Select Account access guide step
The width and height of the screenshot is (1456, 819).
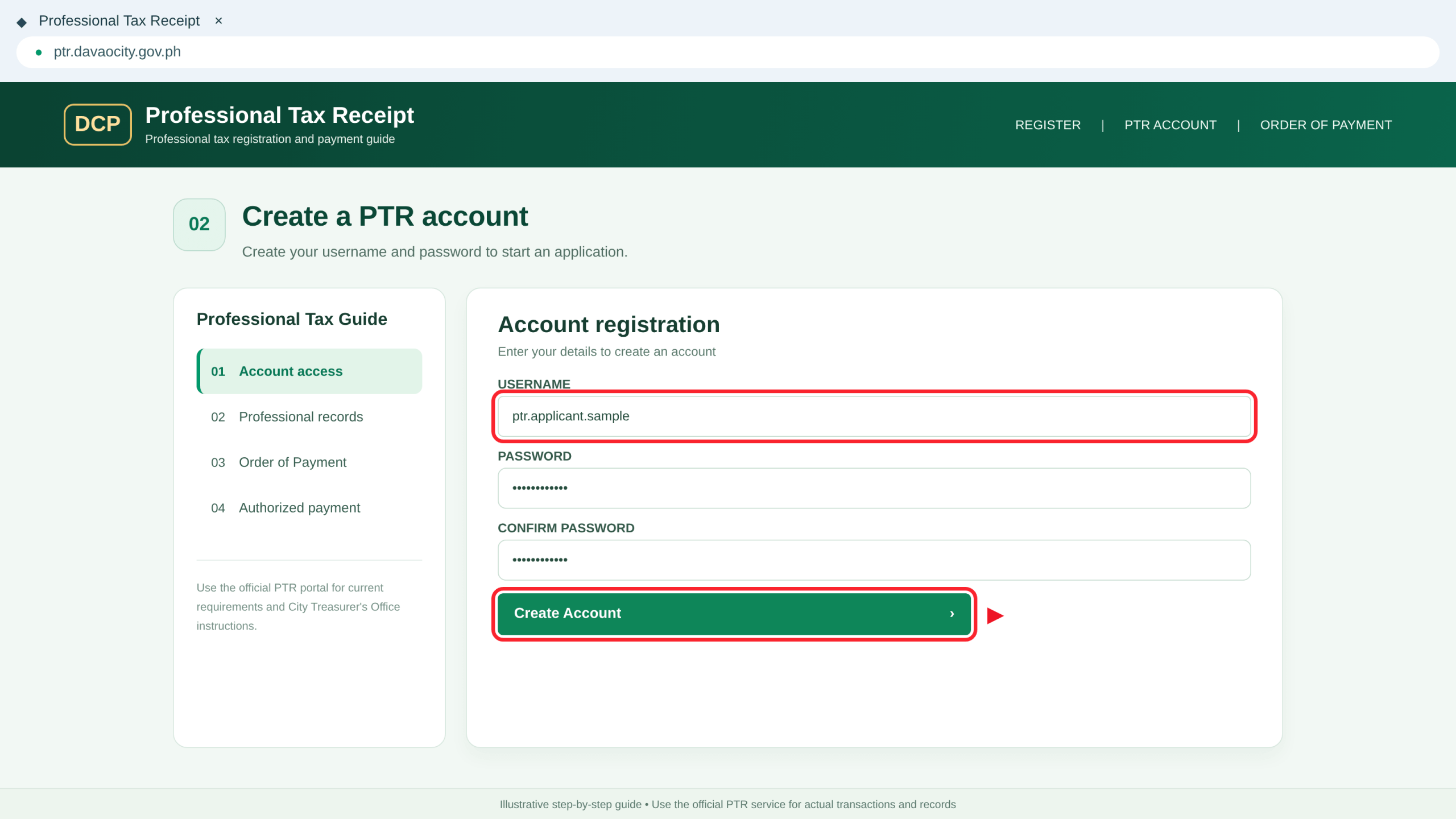309,371
